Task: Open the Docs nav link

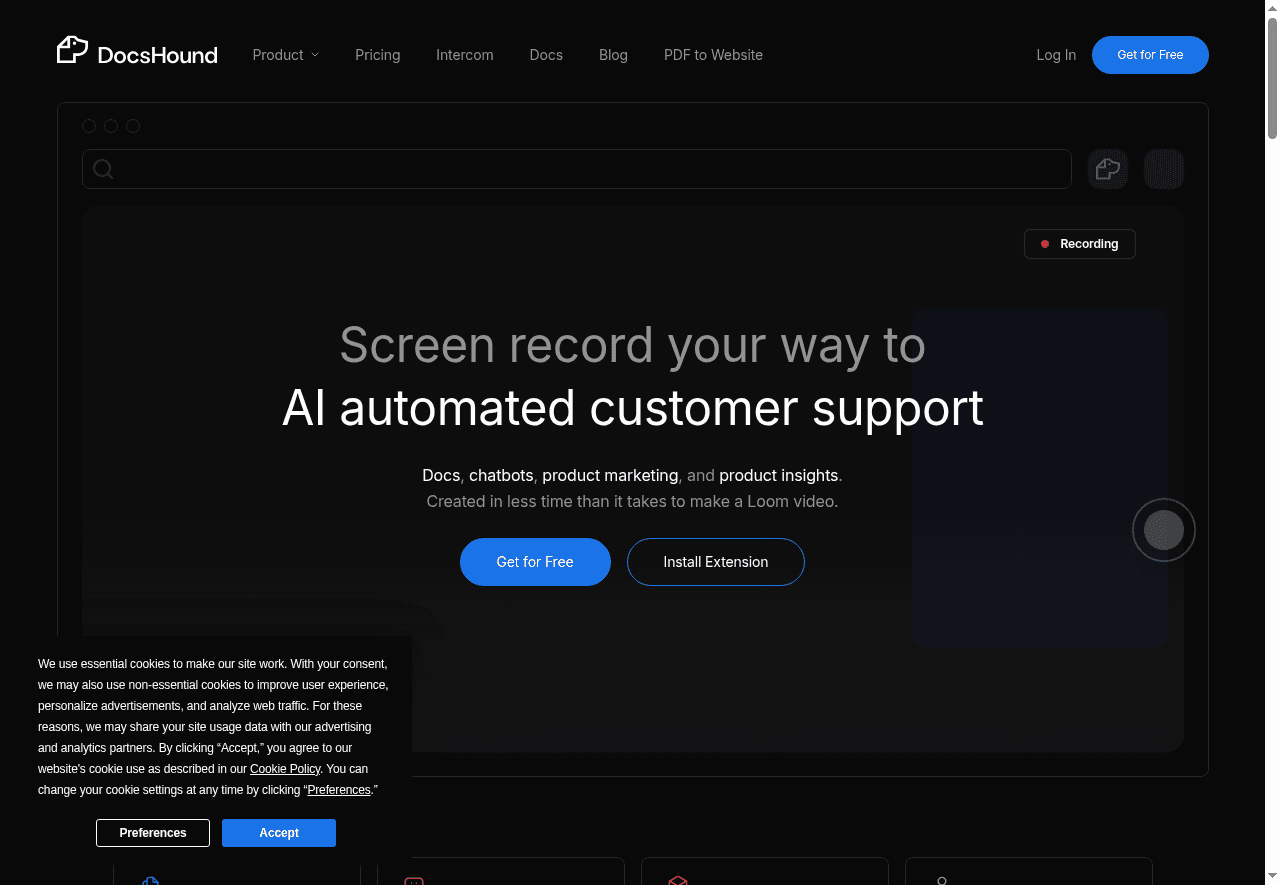Action: coord(546,55)
